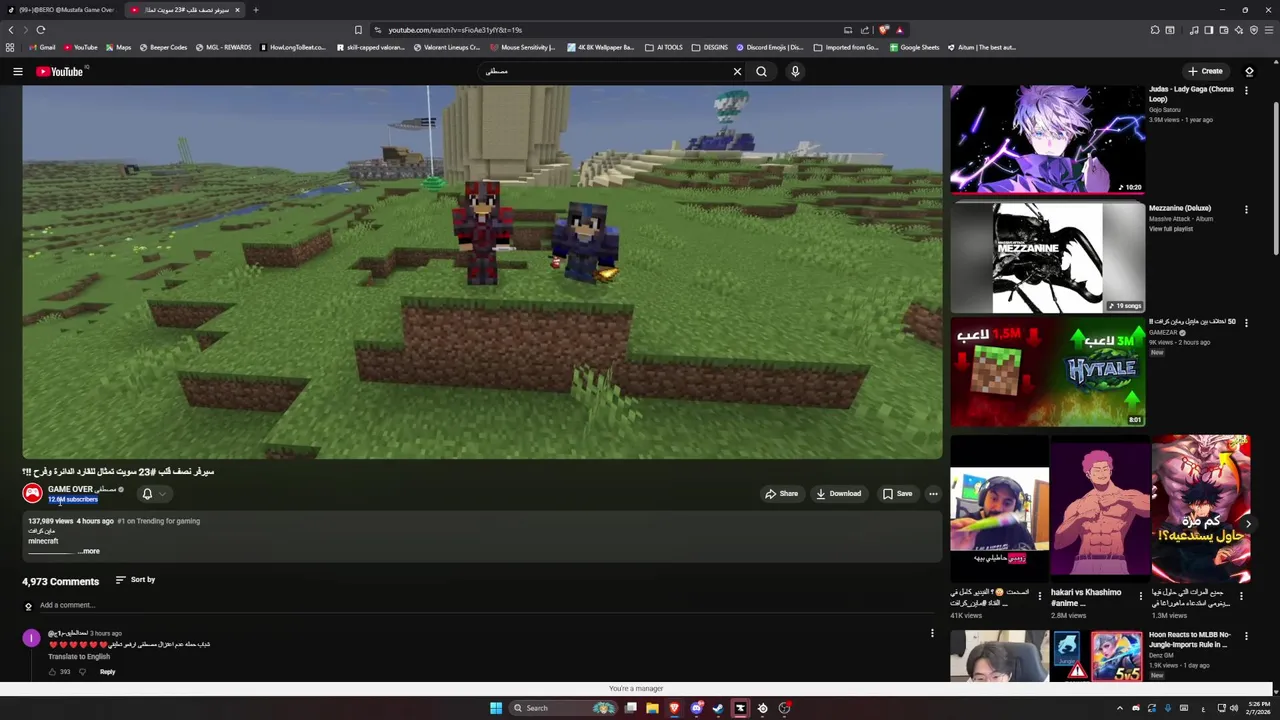Image resolution: width=1280 pixels, height=720 pixels.
Task: Open the Maps bookmark
Action: (118, 47)
